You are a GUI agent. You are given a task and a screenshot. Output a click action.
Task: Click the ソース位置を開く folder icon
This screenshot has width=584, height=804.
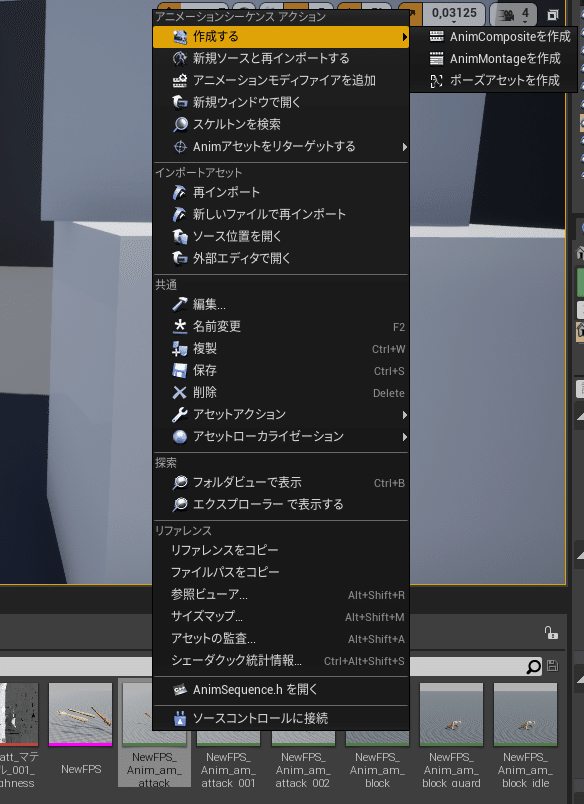tap(179, 236)
